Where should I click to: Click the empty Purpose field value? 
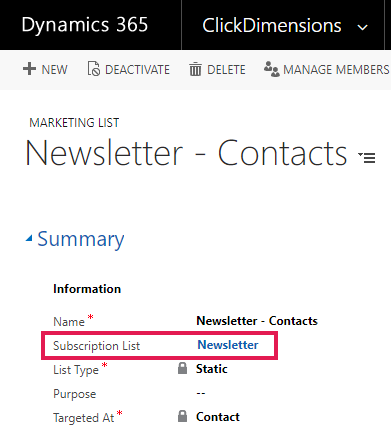[201, 393]
